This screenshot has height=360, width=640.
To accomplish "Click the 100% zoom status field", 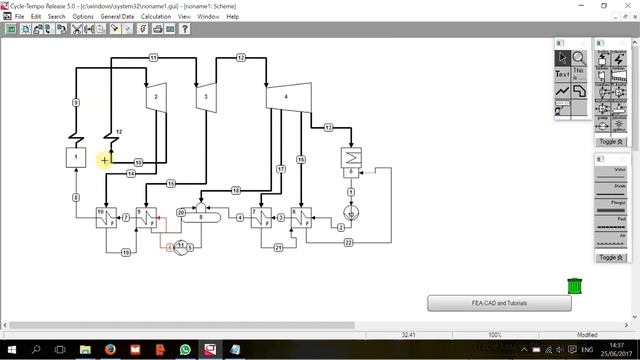I will (495, 335).
